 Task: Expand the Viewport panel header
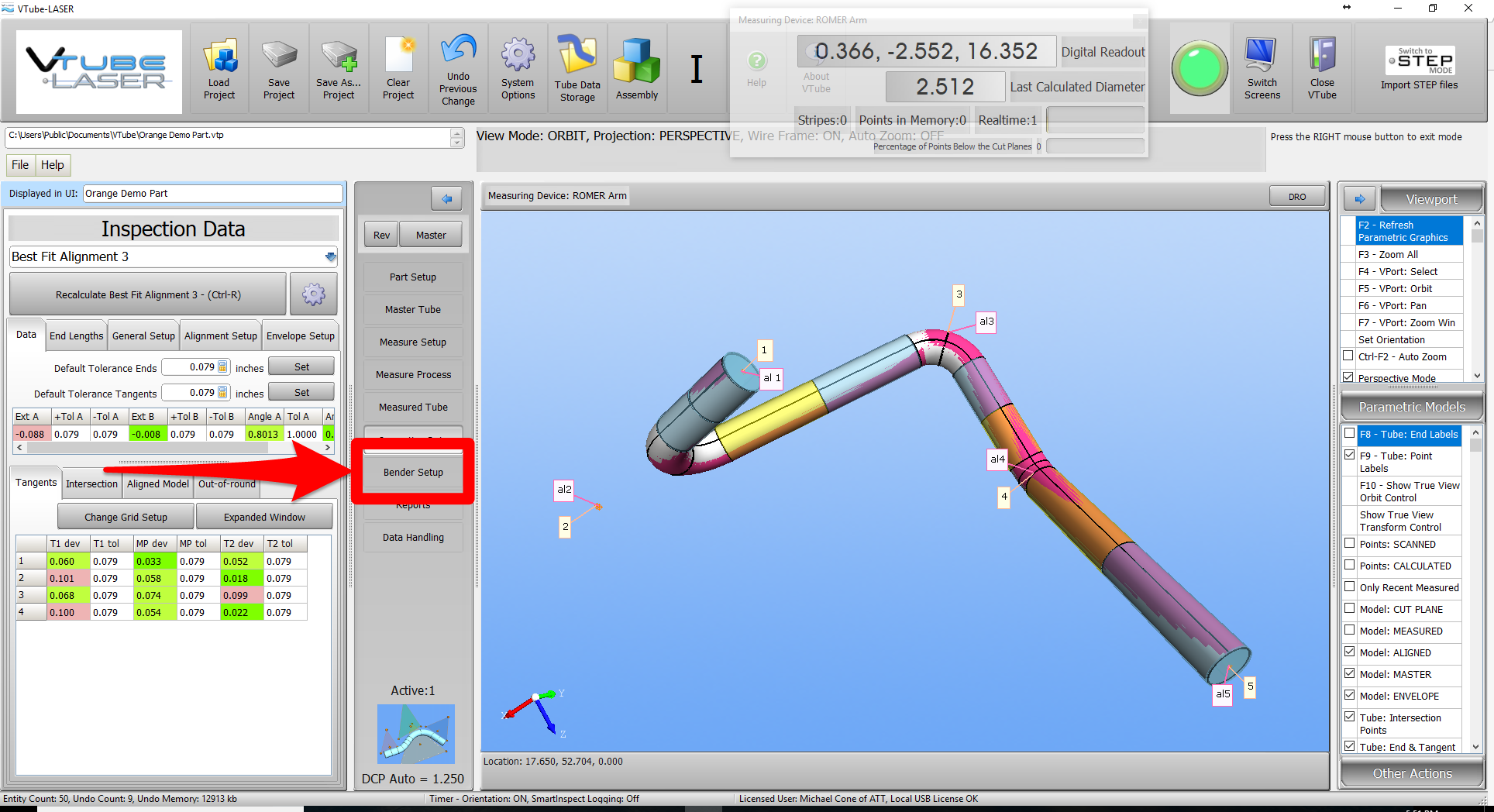coord(1431,199)
